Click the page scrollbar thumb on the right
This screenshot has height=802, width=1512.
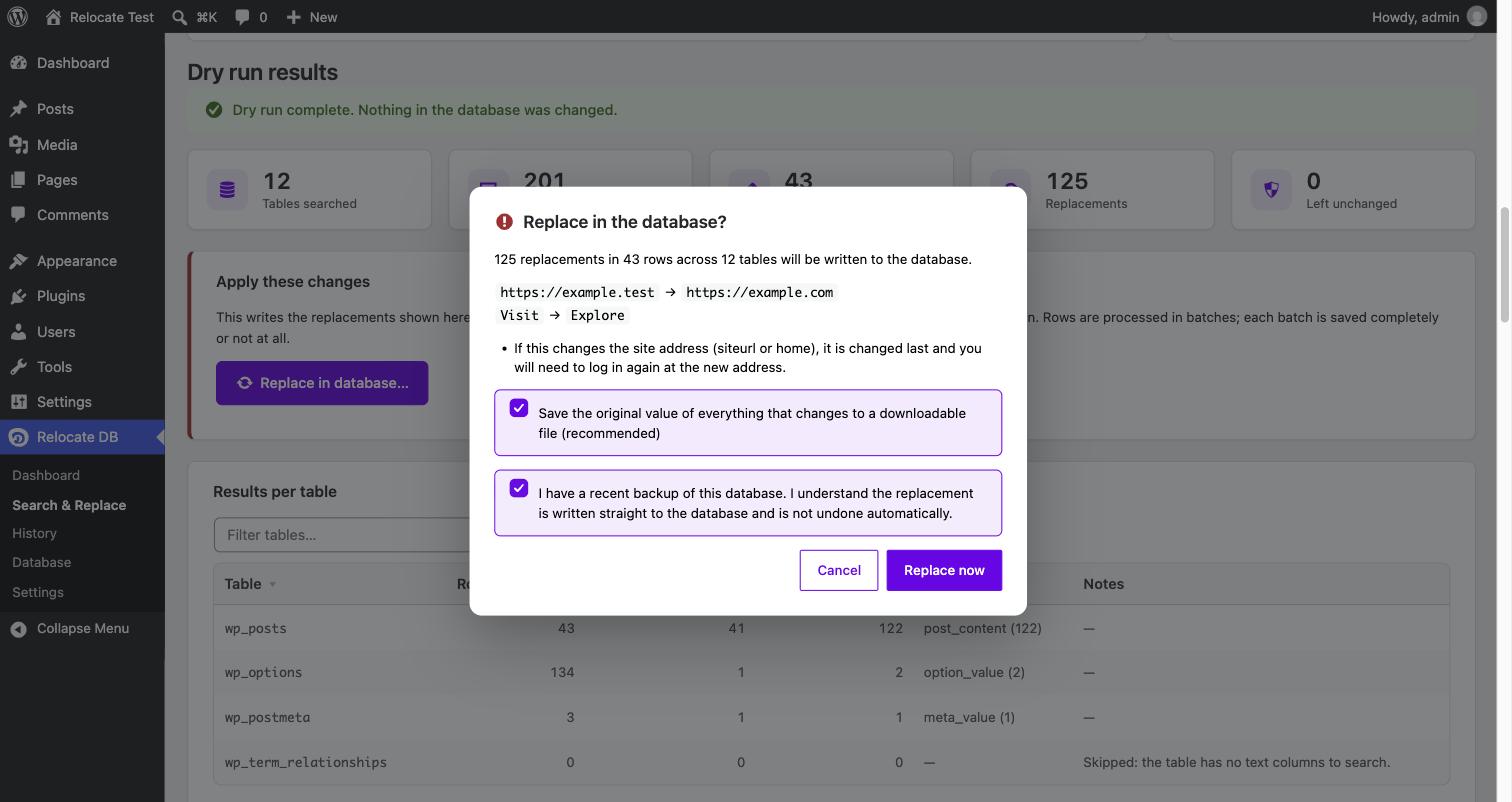(x=1504, y=265)
